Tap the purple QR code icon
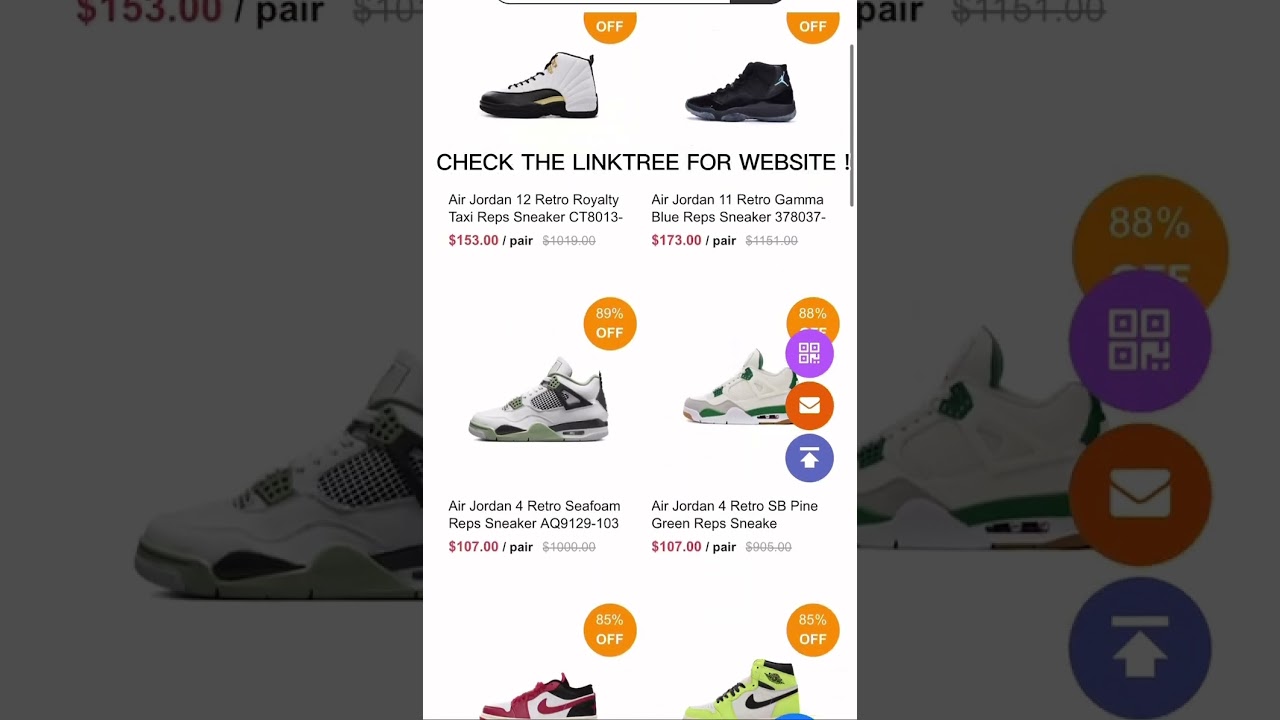Viewport: 1280px width, 720px height. 809,353
